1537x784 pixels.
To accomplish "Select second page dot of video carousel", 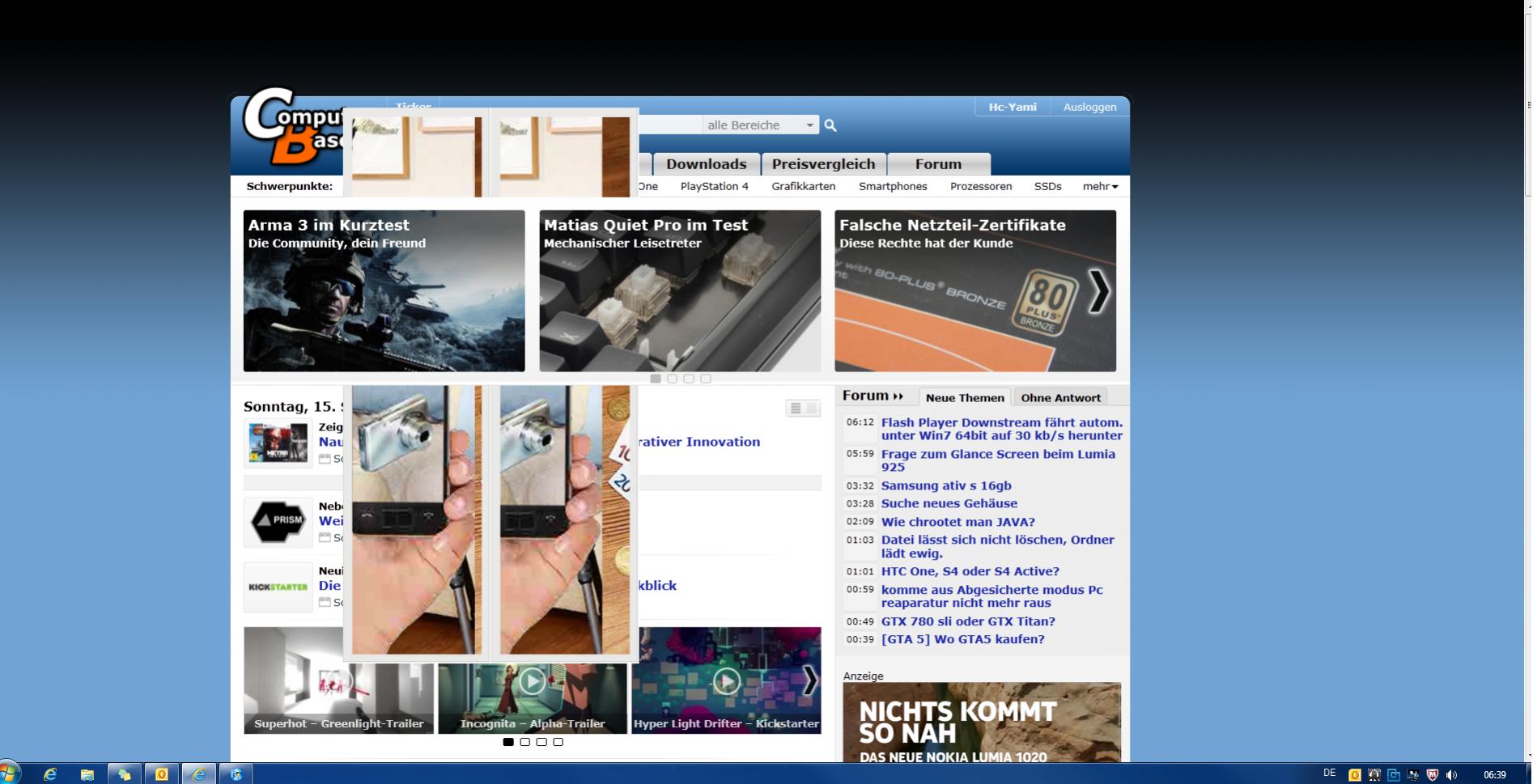I will pos(524,742).
